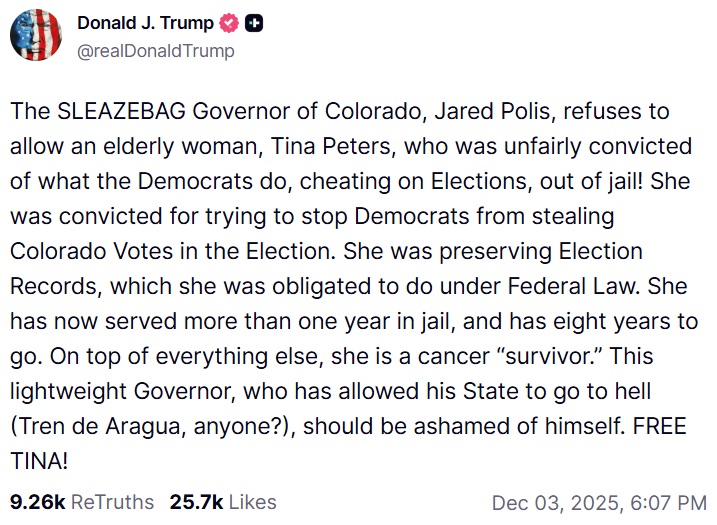Open the @realDonaldTrump handle link
Image resolution: width=717 pixels, height=525 pixels.
155,50
